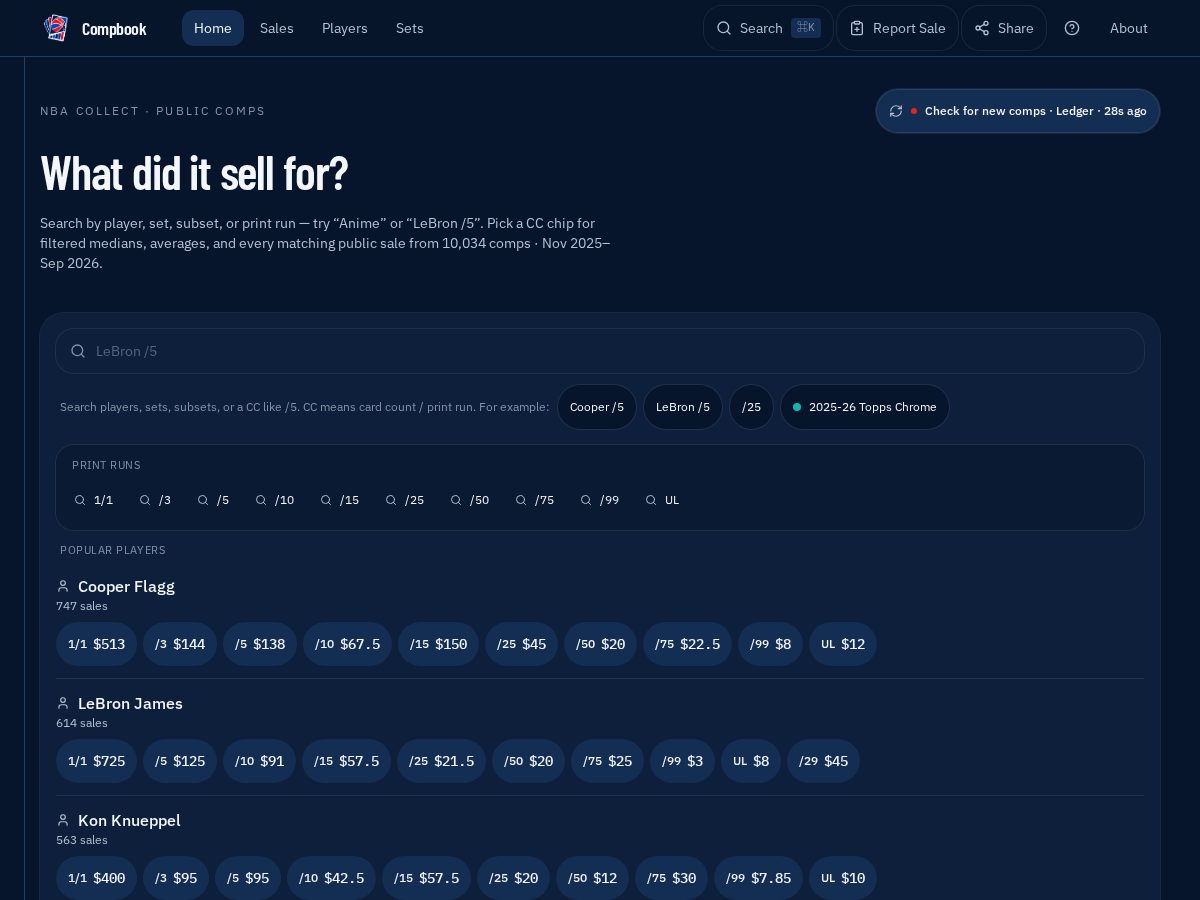
Task: Click the /50 print run search icon
Action: coord(456,500)
